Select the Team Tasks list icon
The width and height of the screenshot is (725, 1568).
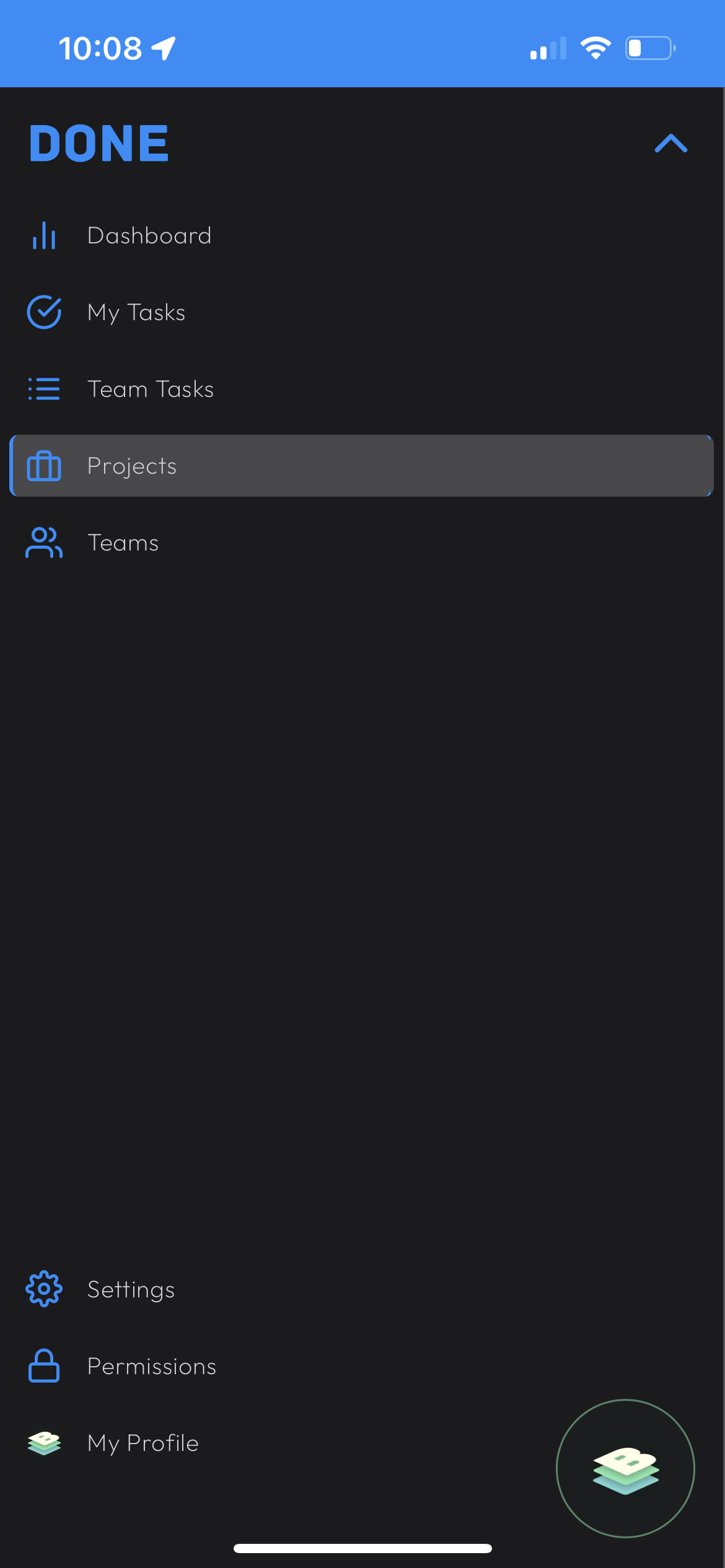(x=43, y=389)
